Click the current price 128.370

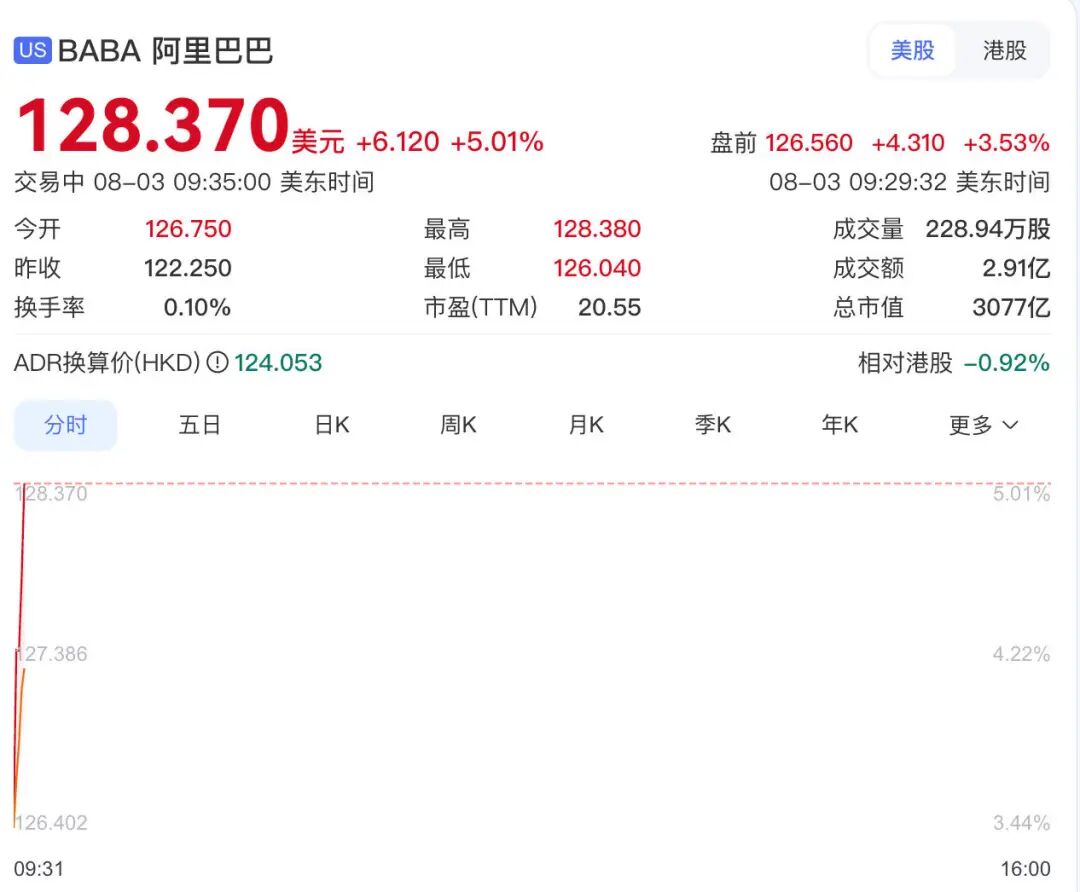tap(152, 126)
